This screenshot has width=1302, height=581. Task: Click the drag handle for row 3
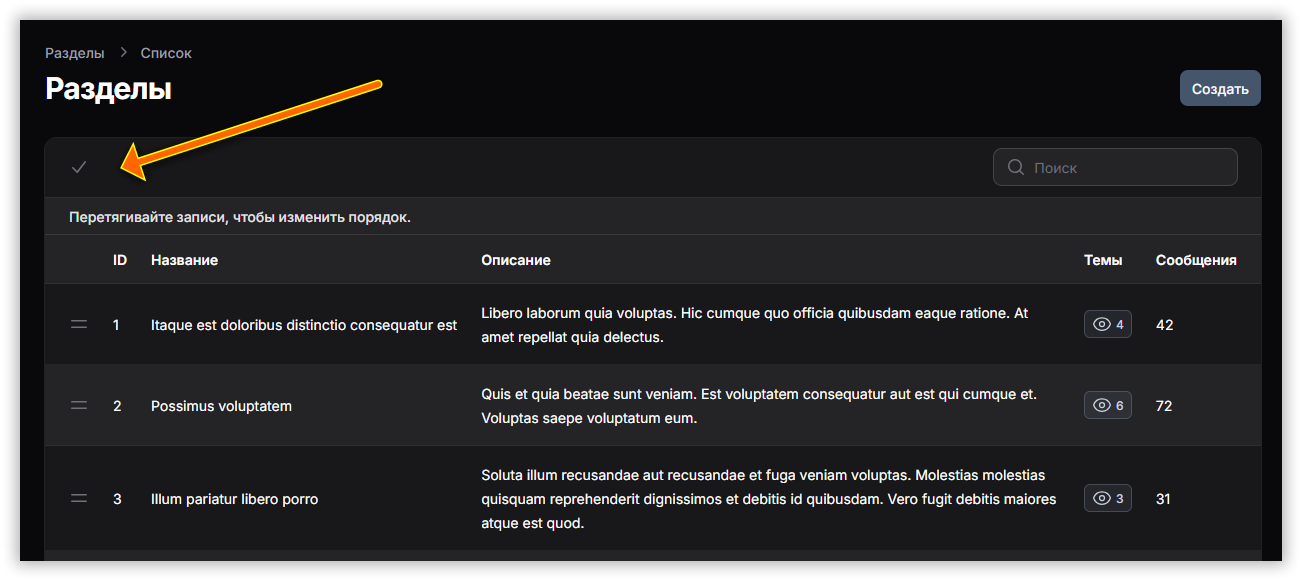tap(79, 498)
